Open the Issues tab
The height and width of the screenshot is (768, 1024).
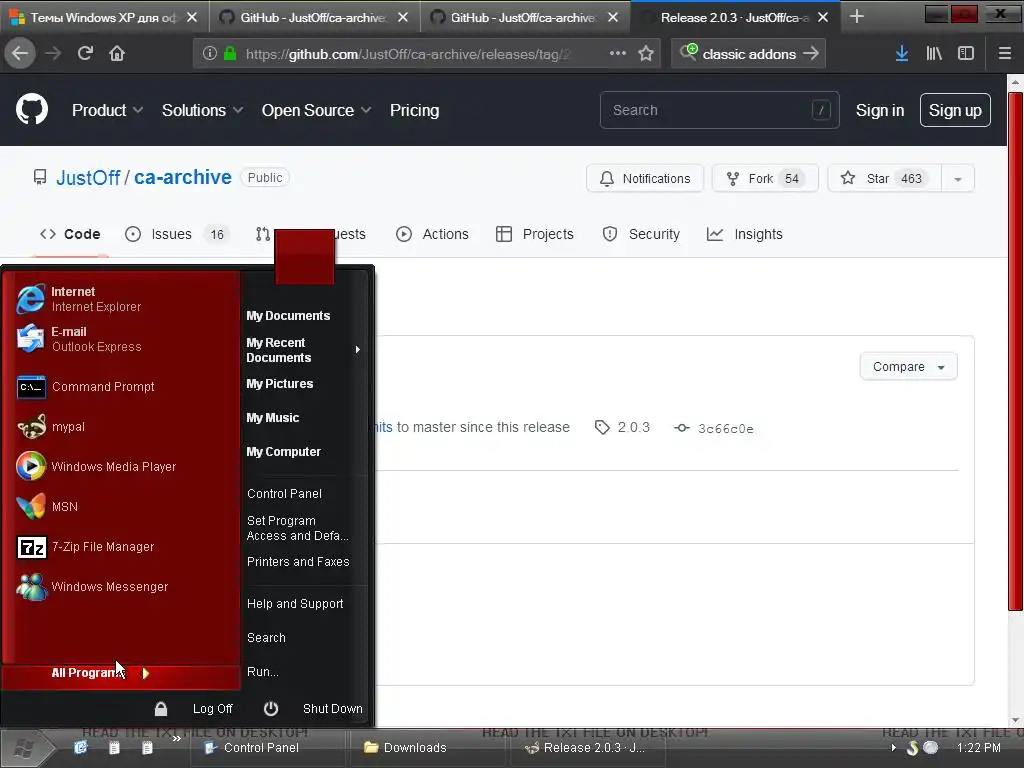tap(176, 234)
